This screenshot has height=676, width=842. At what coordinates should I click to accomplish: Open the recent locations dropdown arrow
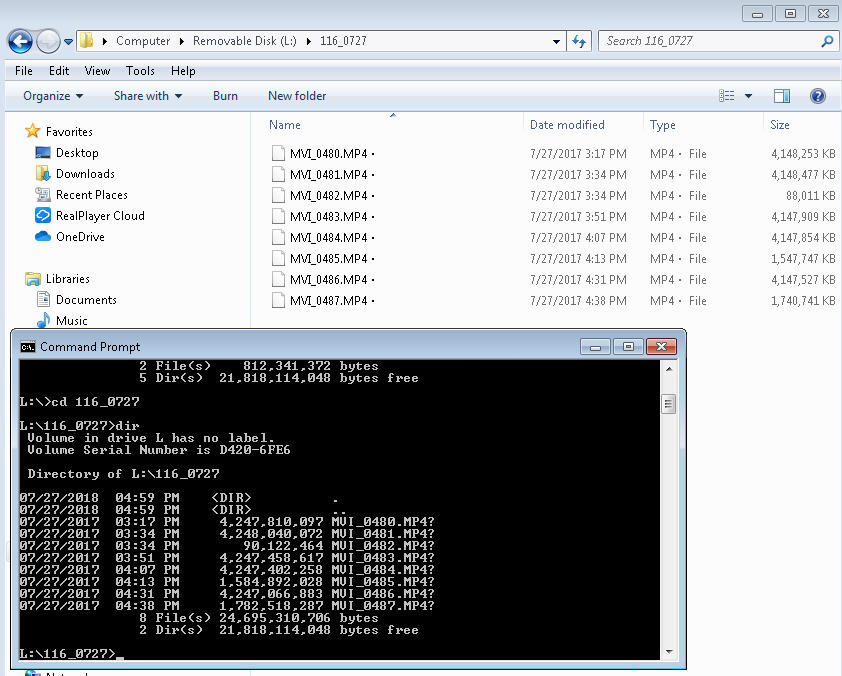(x=68, y=41)
